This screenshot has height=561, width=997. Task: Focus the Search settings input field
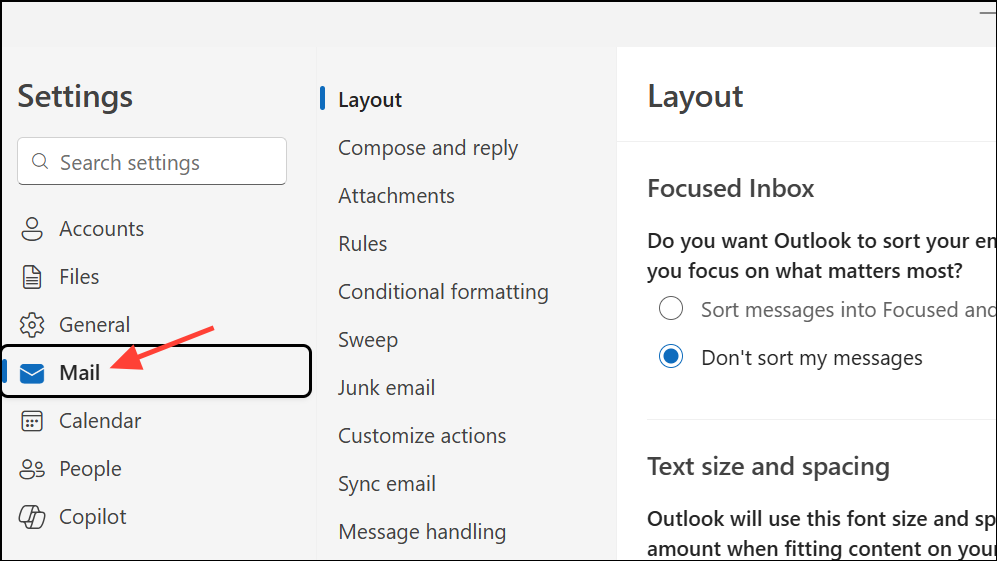click(x=152, y=162)
